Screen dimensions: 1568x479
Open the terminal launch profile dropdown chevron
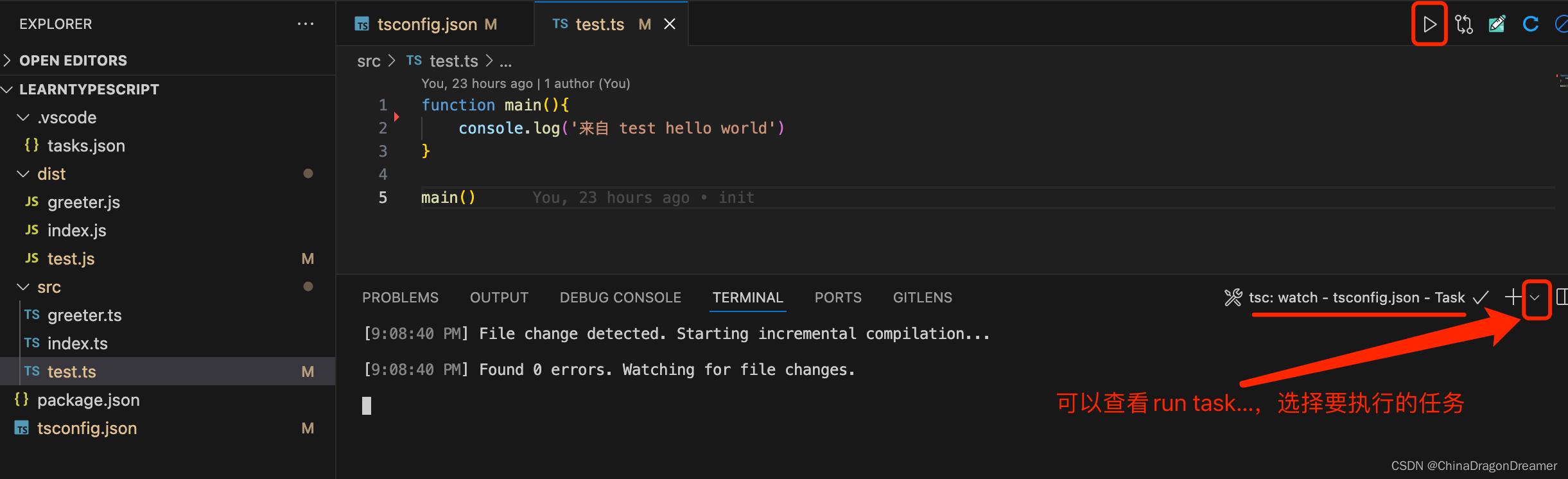(1535, 297)
